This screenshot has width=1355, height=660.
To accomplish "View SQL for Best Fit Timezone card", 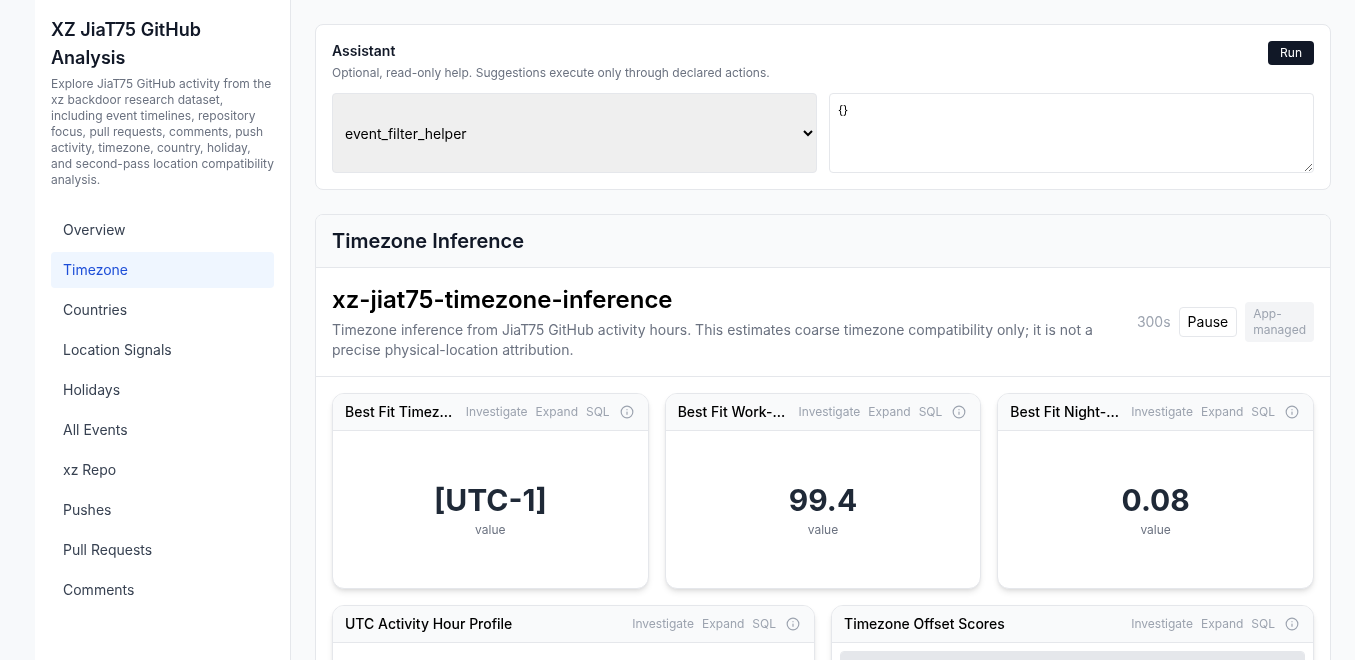I will pos(597,412).
